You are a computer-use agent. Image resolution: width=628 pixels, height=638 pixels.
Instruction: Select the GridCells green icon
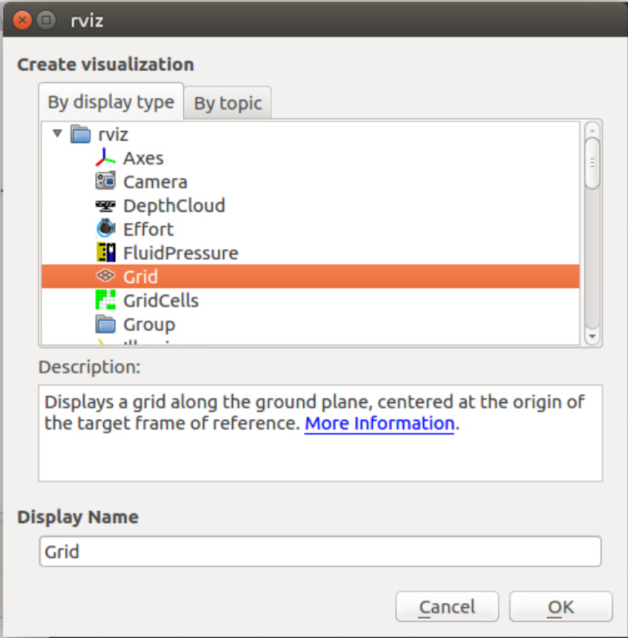(x=105, y=300)
